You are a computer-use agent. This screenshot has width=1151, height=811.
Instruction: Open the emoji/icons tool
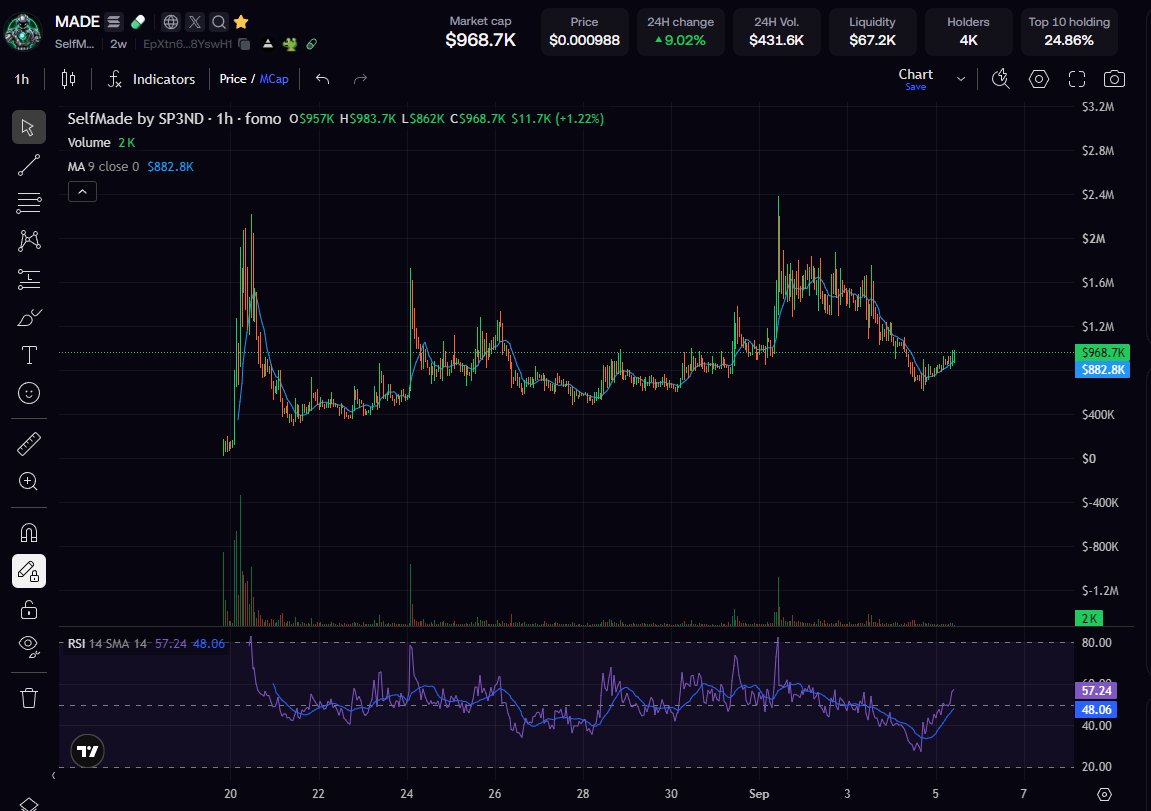click(29, 393)
